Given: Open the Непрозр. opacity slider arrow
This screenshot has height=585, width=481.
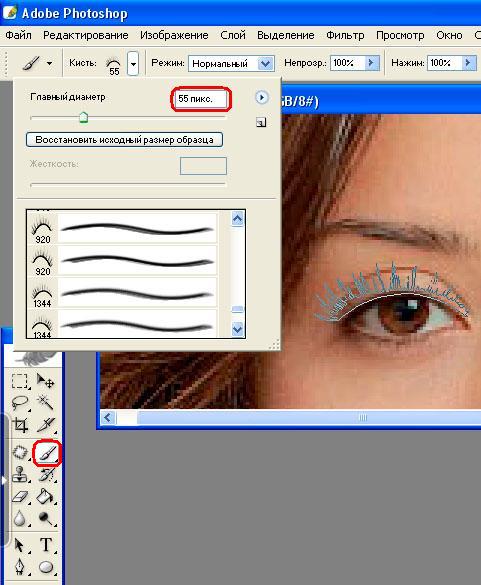Looking at the screenshot, I should pyautogui.click(x=372, y=63).
